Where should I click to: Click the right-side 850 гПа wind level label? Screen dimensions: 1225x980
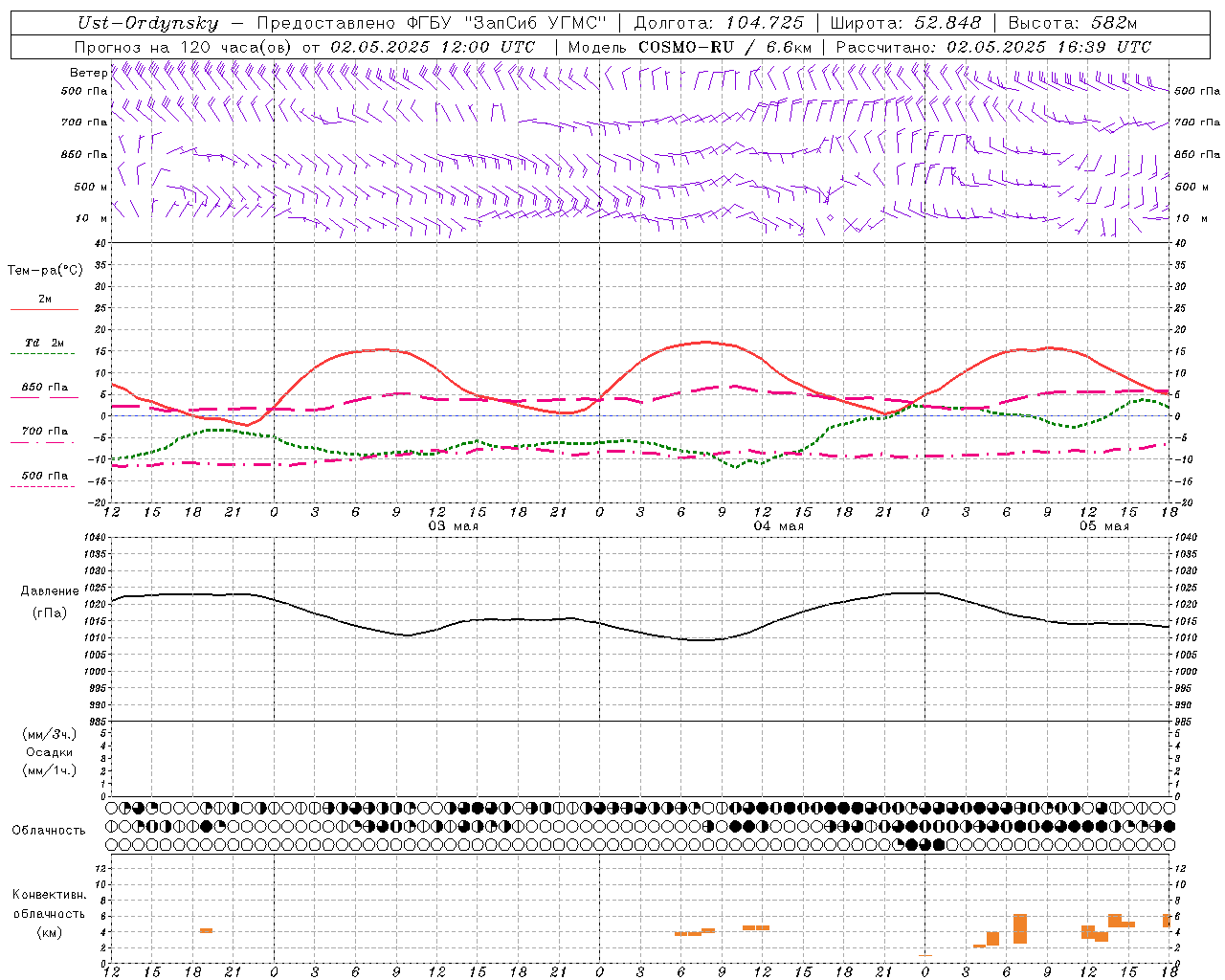pos(1197,154)
